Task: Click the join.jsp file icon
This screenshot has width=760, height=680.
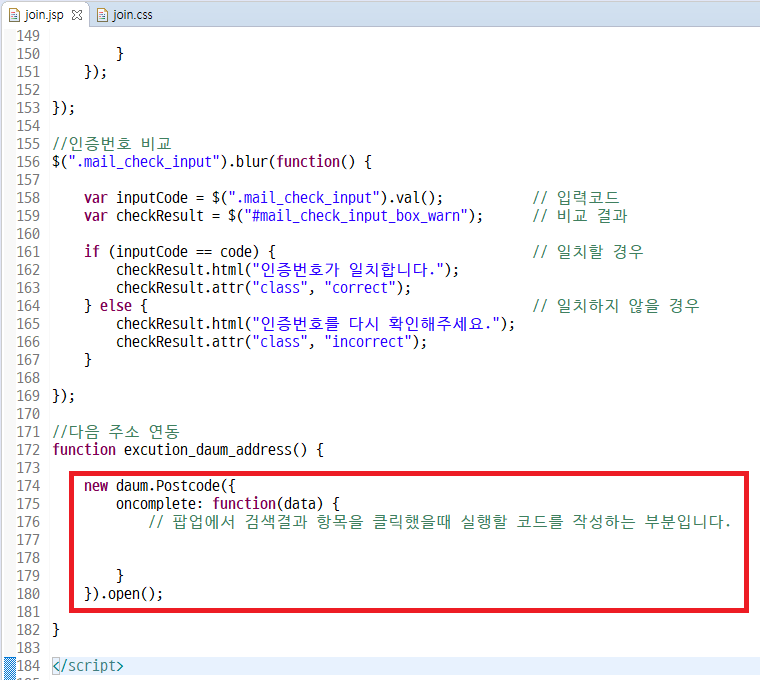Action: point(14,16)
